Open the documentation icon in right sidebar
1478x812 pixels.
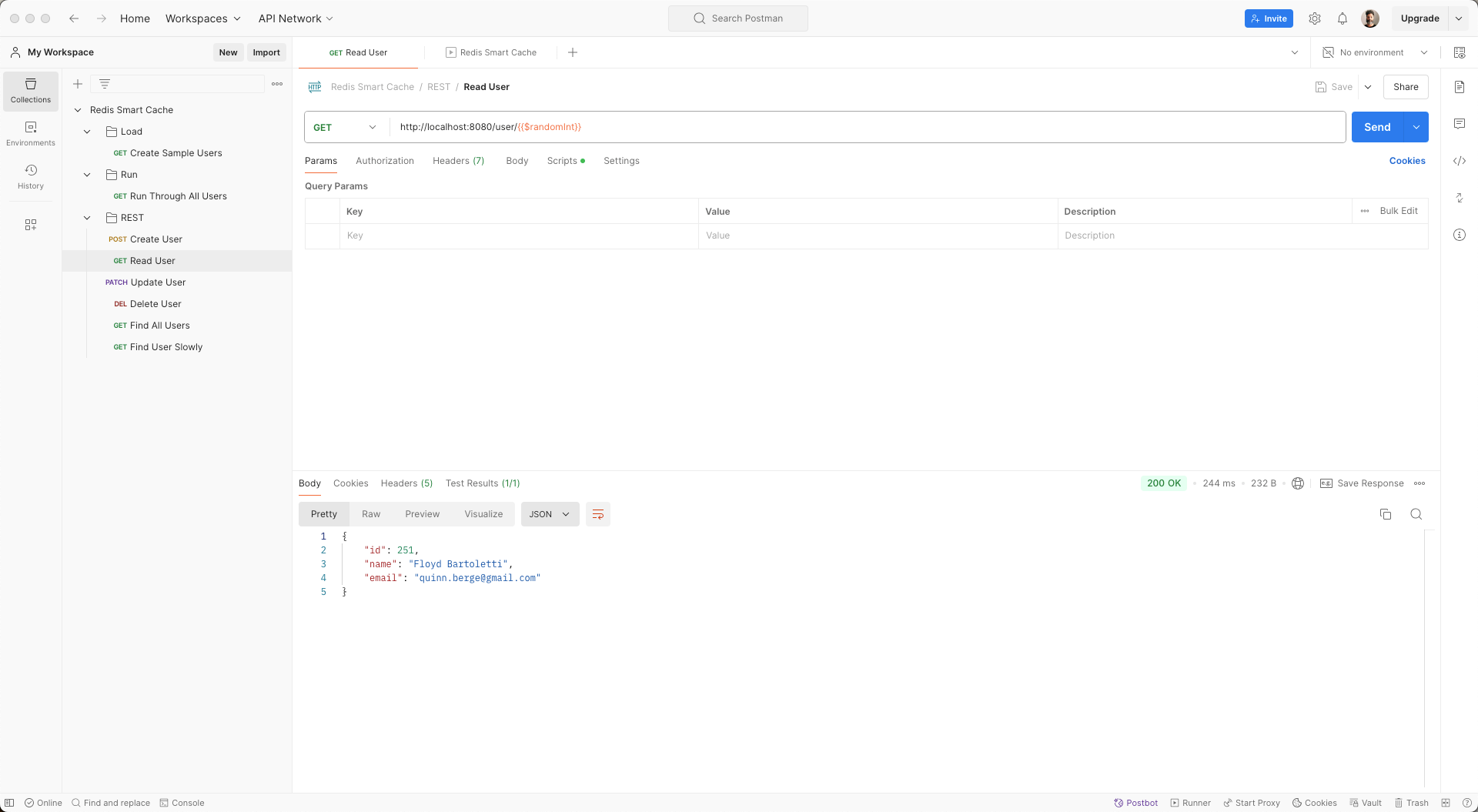[x=1460, y=87]
